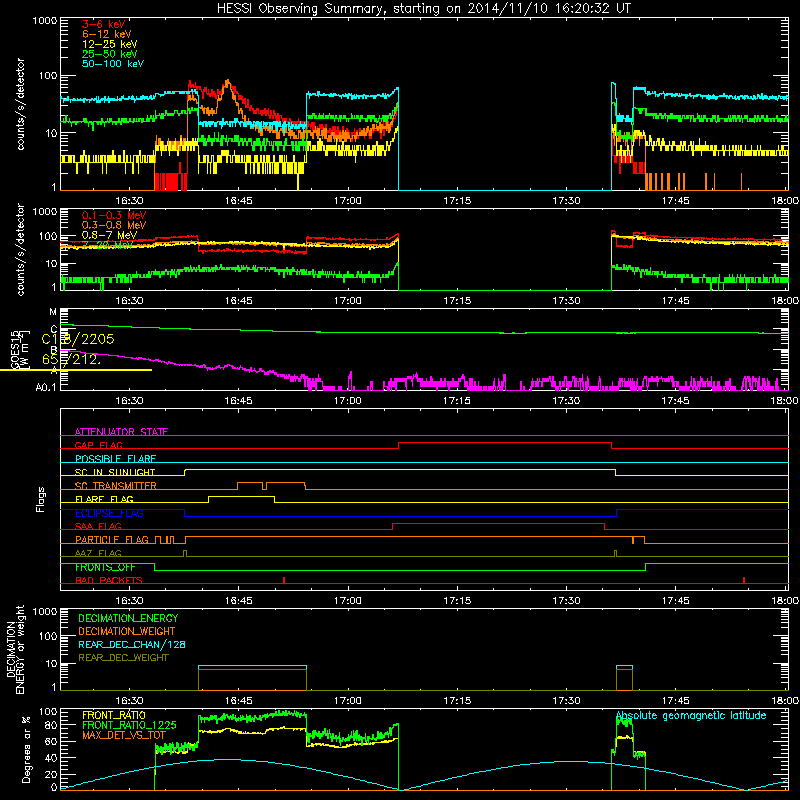Click the first bad-packets red spike marker
Viewport: 800px width, 800px height.
coord(284,580)
